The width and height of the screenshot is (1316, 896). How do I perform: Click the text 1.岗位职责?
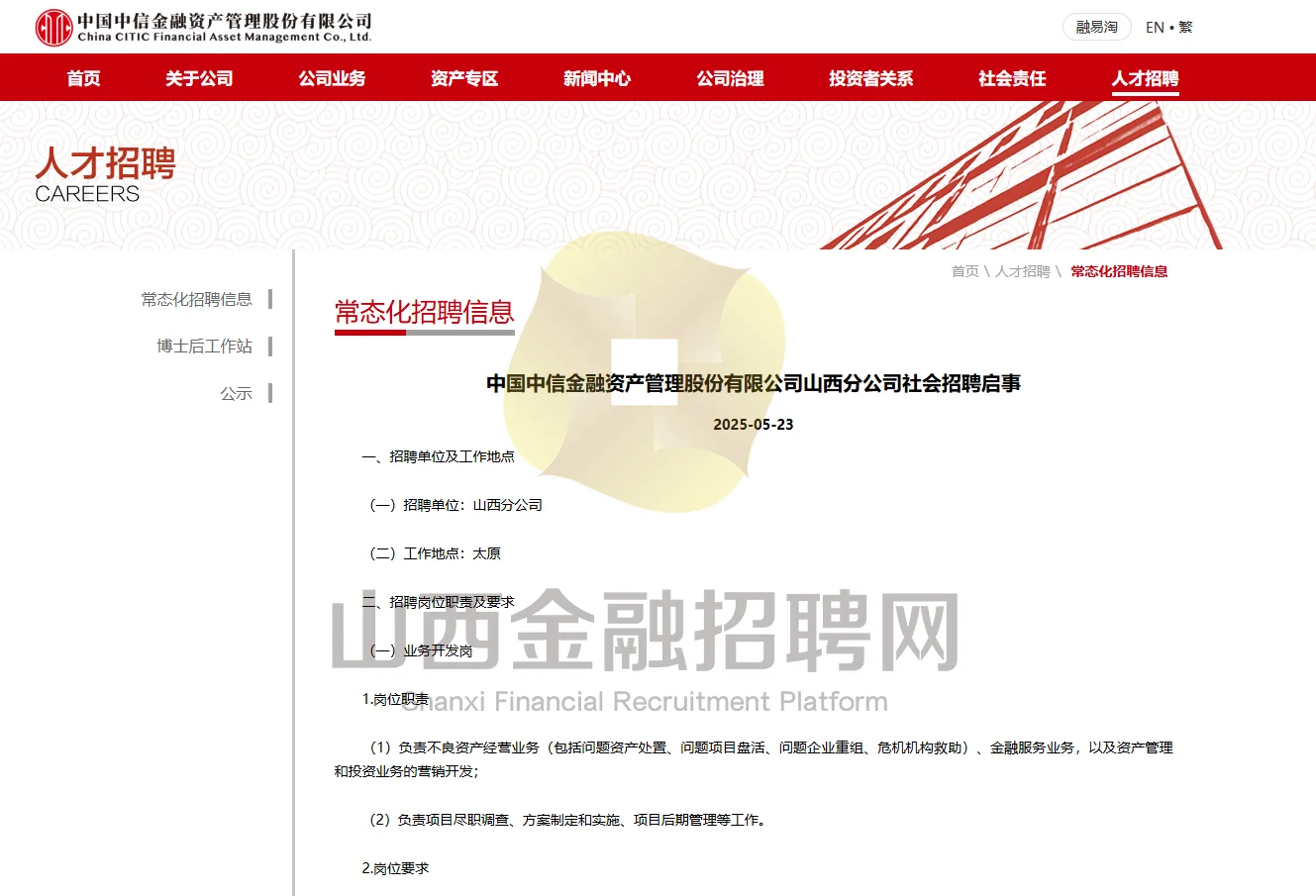tap(396, 699)
